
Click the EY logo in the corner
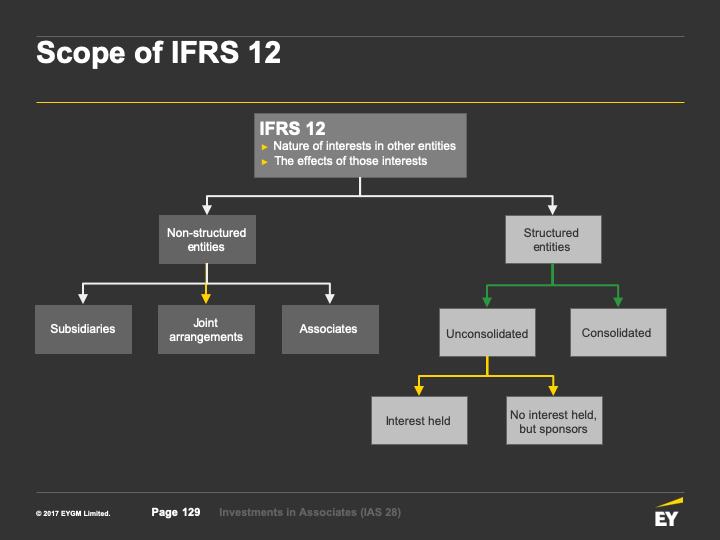[x=669, y=512]
